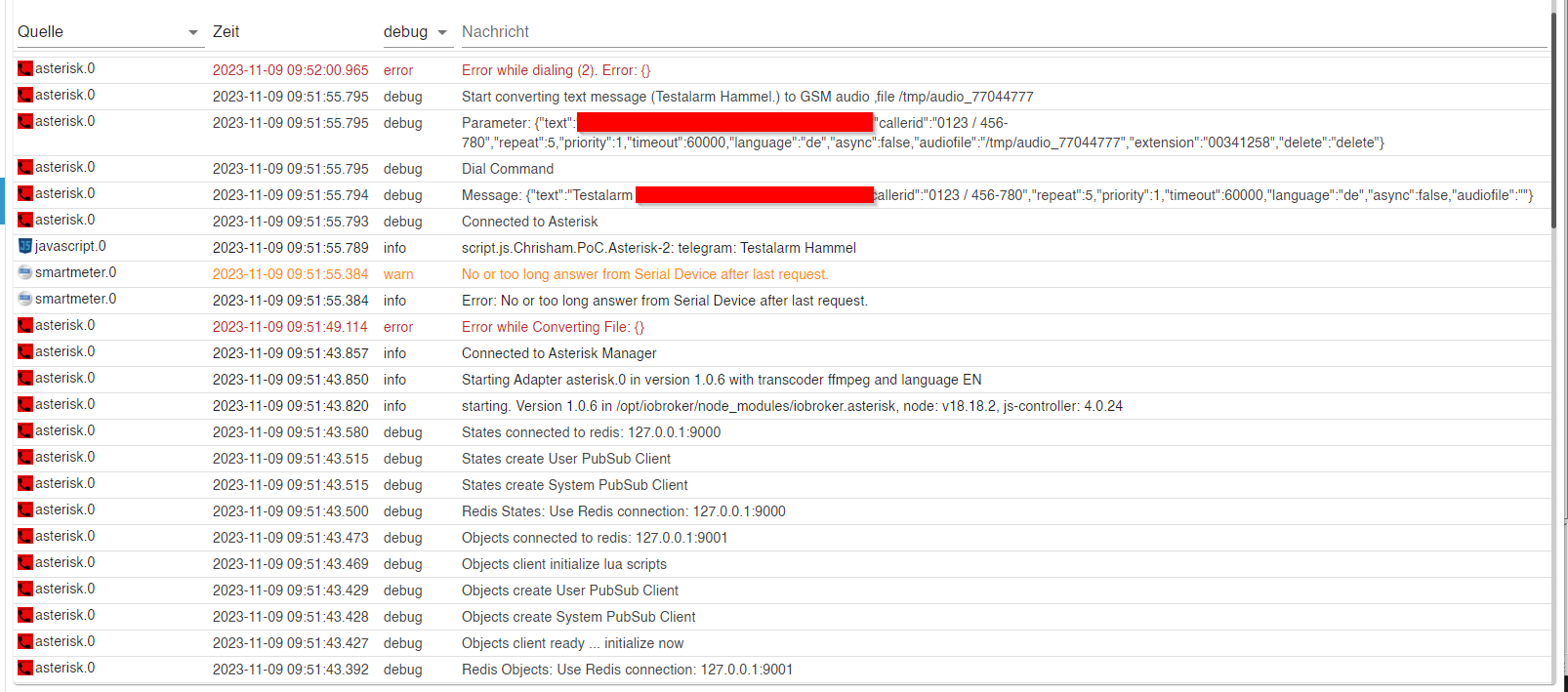Screen dimensions: 1568x692
Task: Click orange 'warn' level label
Action: [398, 274]
